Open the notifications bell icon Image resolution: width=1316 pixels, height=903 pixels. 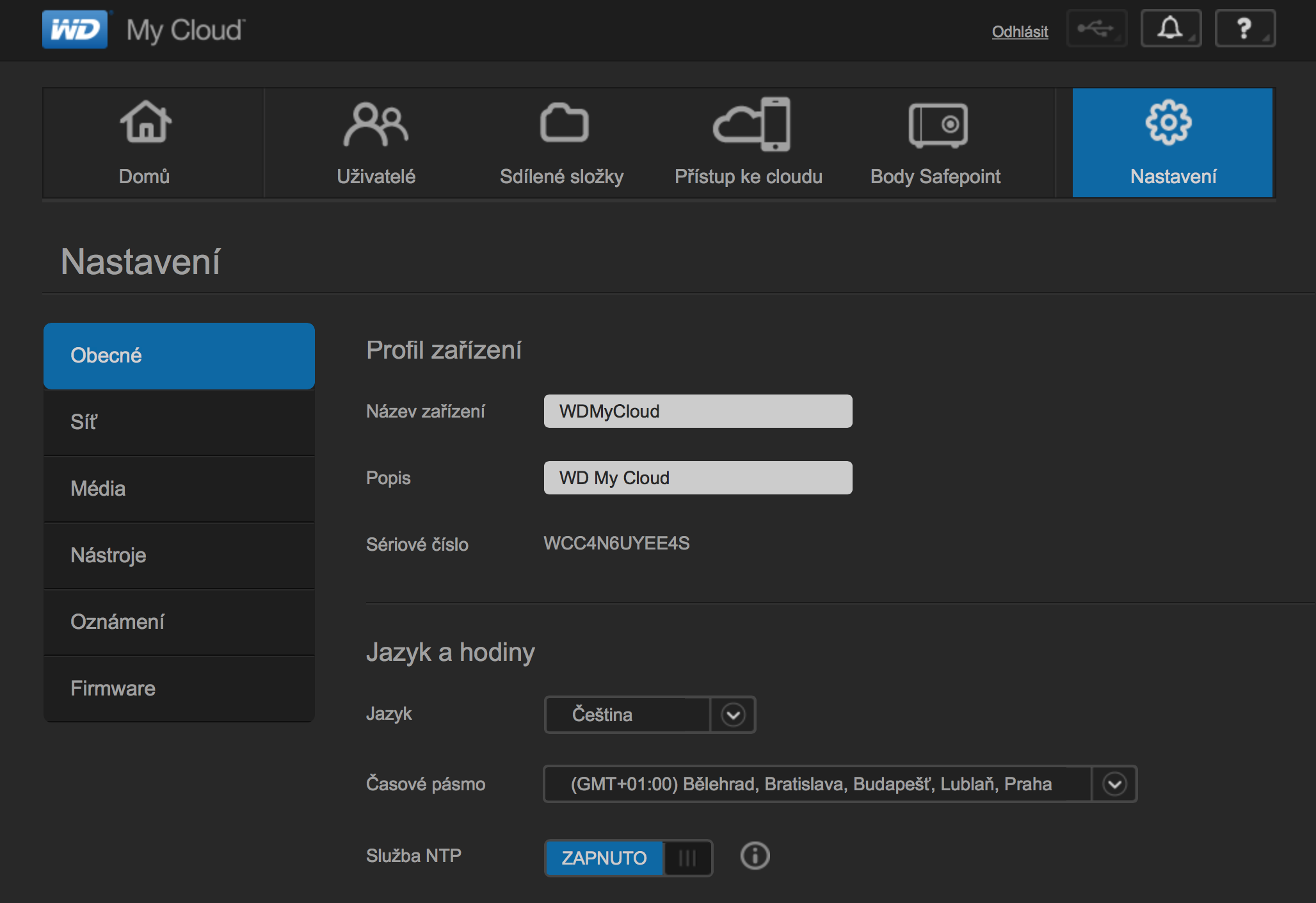[1170, 29]
